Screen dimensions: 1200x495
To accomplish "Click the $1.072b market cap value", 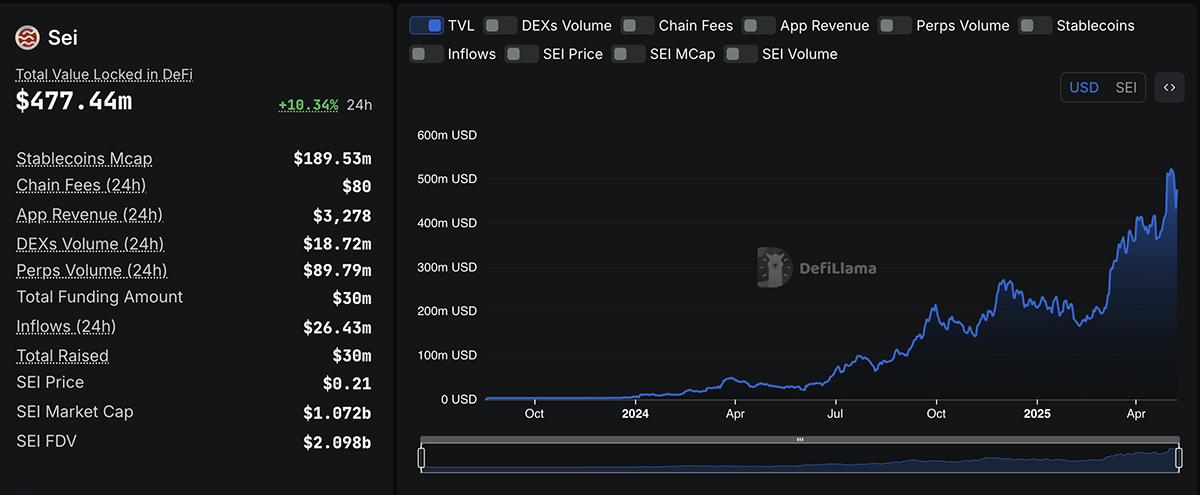I will click(337, 412).
